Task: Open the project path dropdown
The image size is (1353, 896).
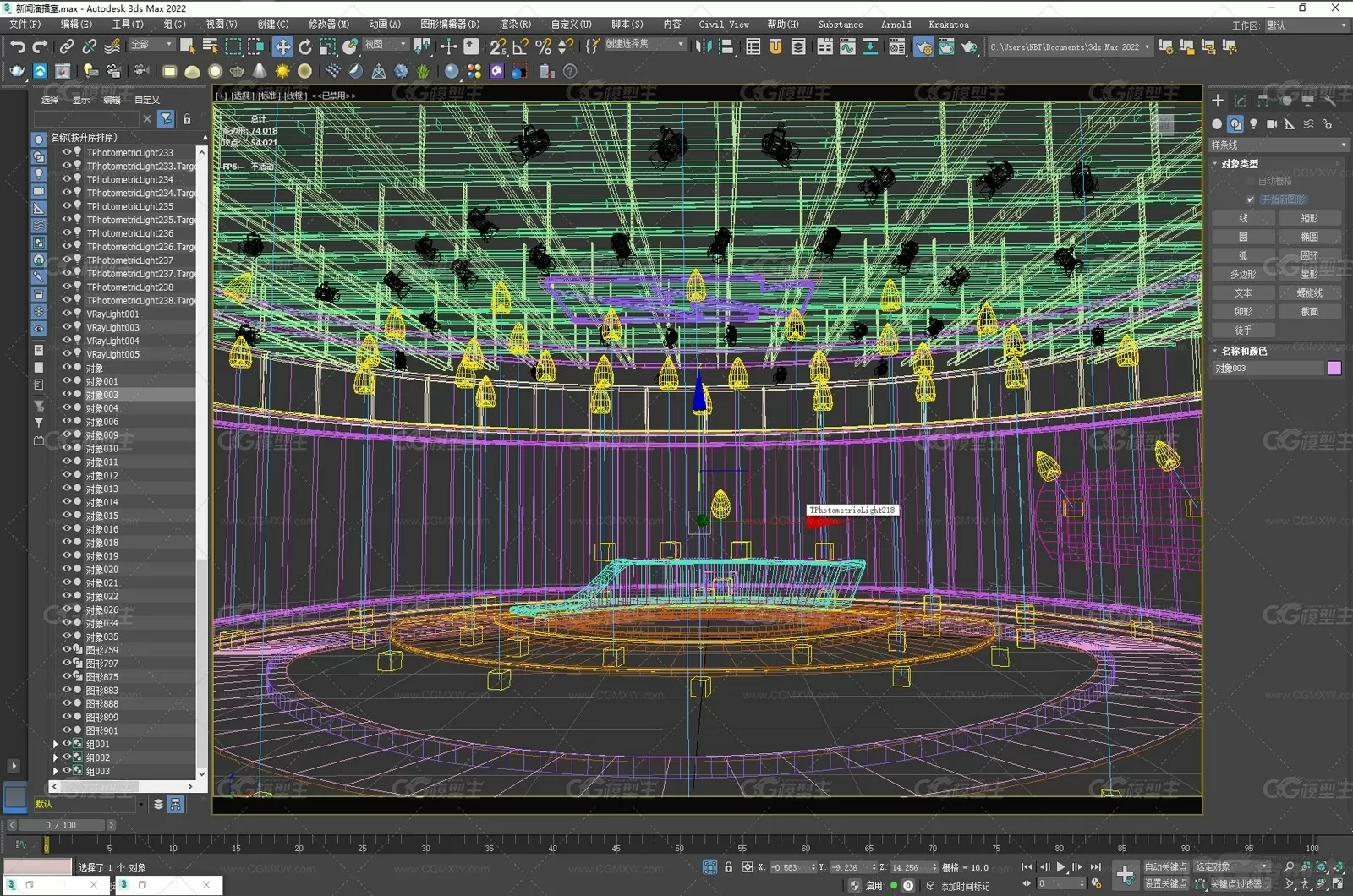Action: tap(1070, 46)
